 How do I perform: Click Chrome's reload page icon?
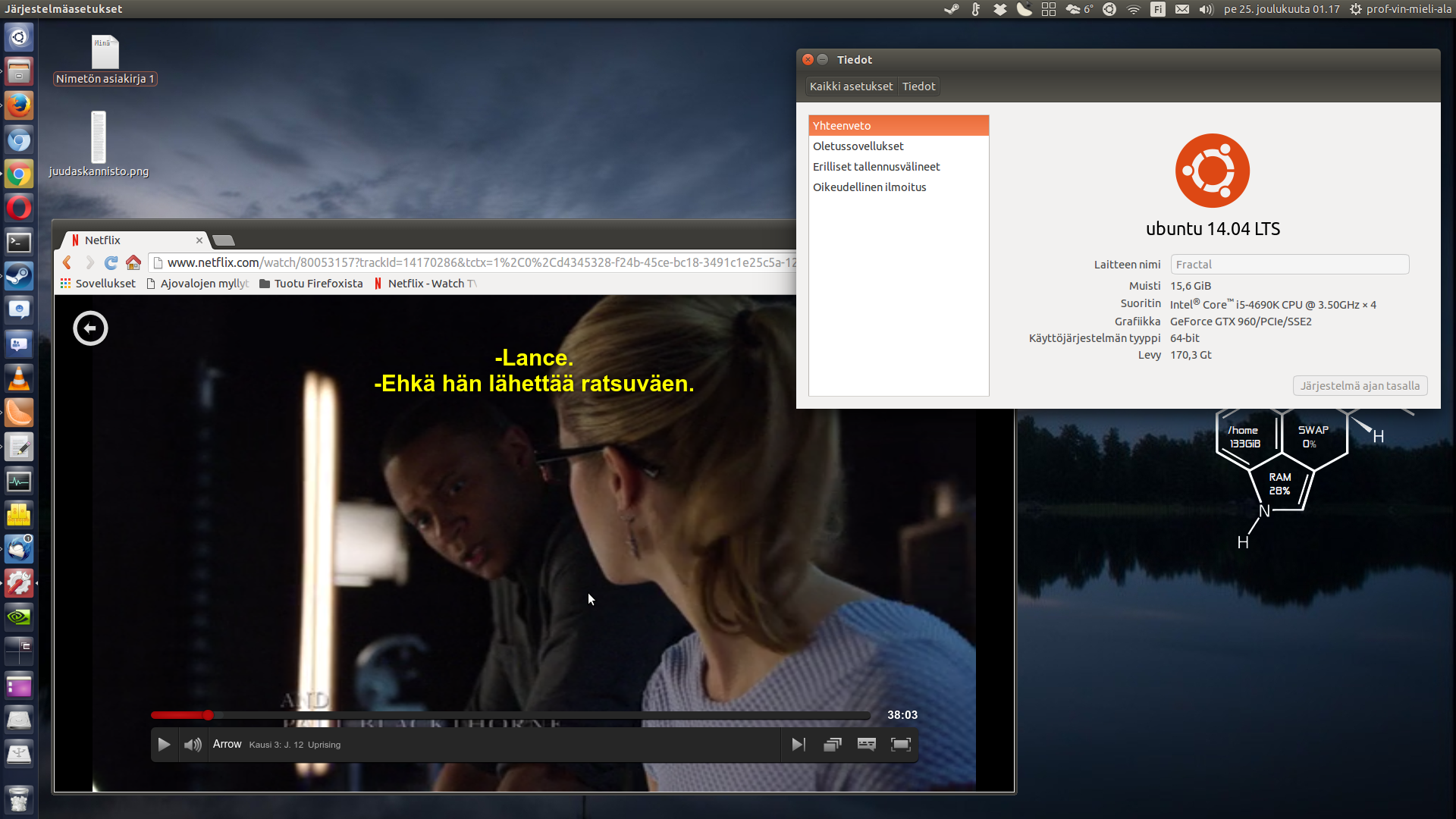click(x=111, y=262)
